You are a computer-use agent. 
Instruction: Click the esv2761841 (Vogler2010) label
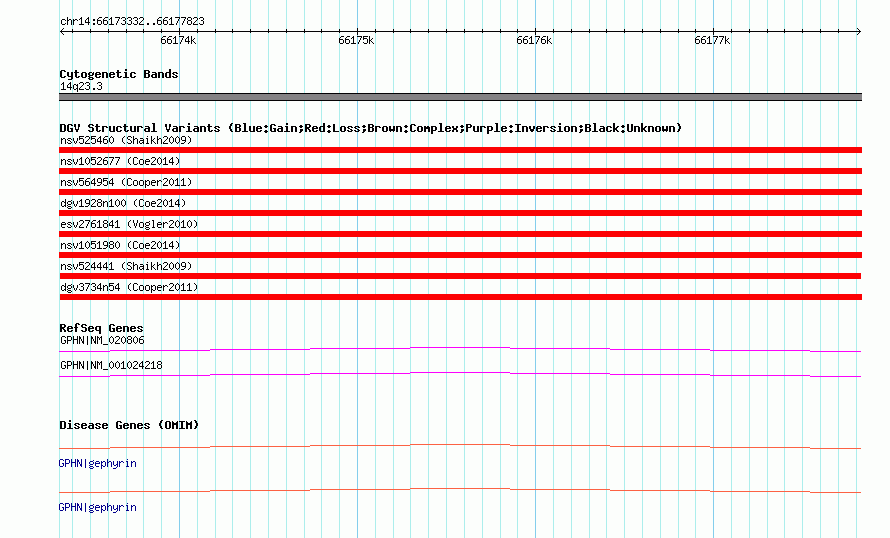coord(129,224)
